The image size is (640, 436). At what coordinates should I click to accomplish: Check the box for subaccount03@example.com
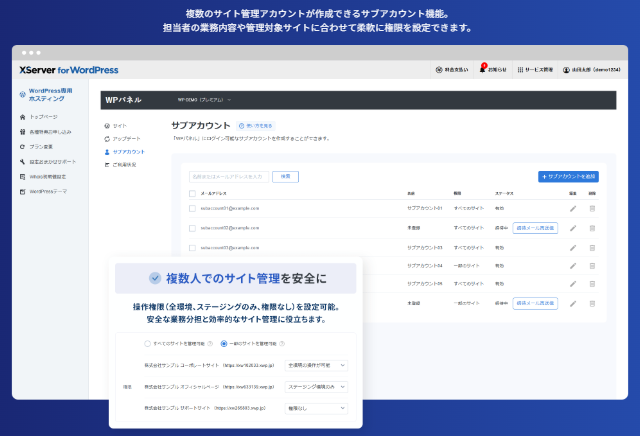[192, 248]
